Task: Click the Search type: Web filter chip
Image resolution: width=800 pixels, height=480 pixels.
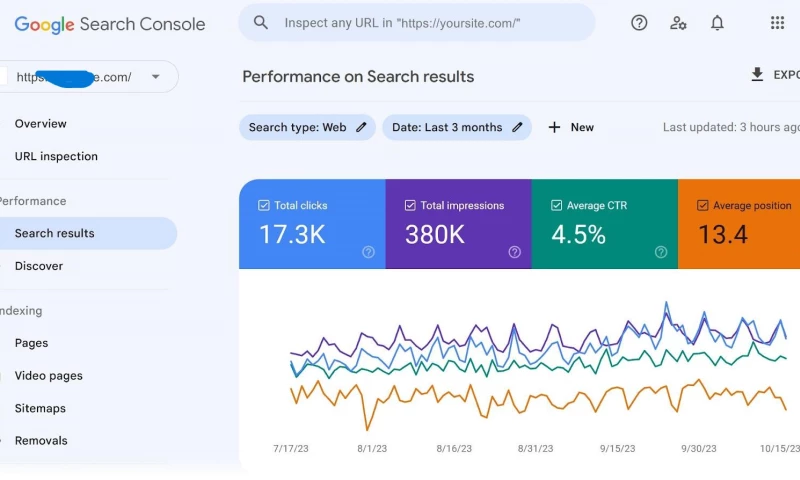Action: [307, 128]
